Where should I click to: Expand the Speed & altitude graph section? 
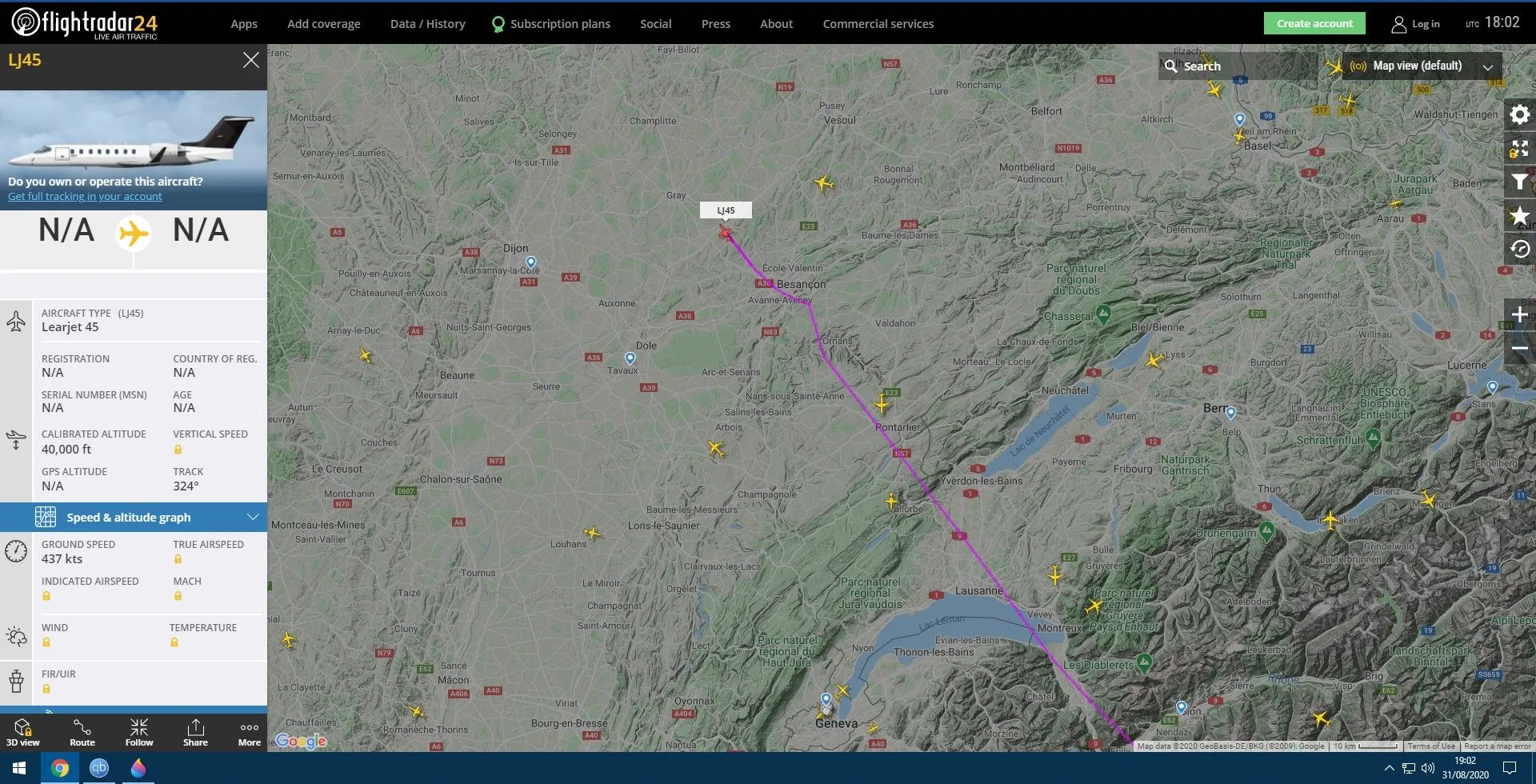(134, 518)
